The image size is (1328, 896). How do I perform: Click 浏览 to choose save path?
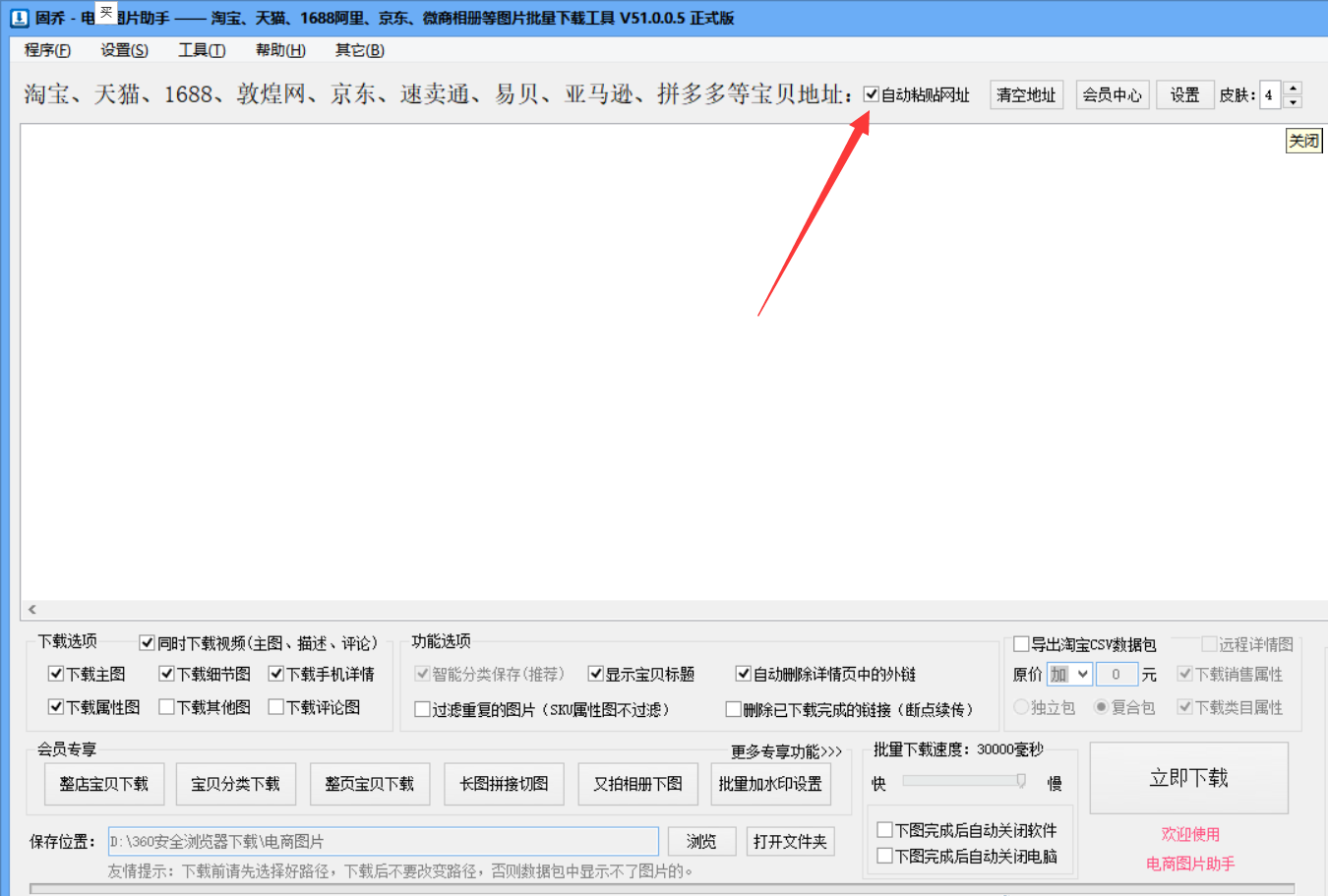pyautogui.click(x=701, y=841)
